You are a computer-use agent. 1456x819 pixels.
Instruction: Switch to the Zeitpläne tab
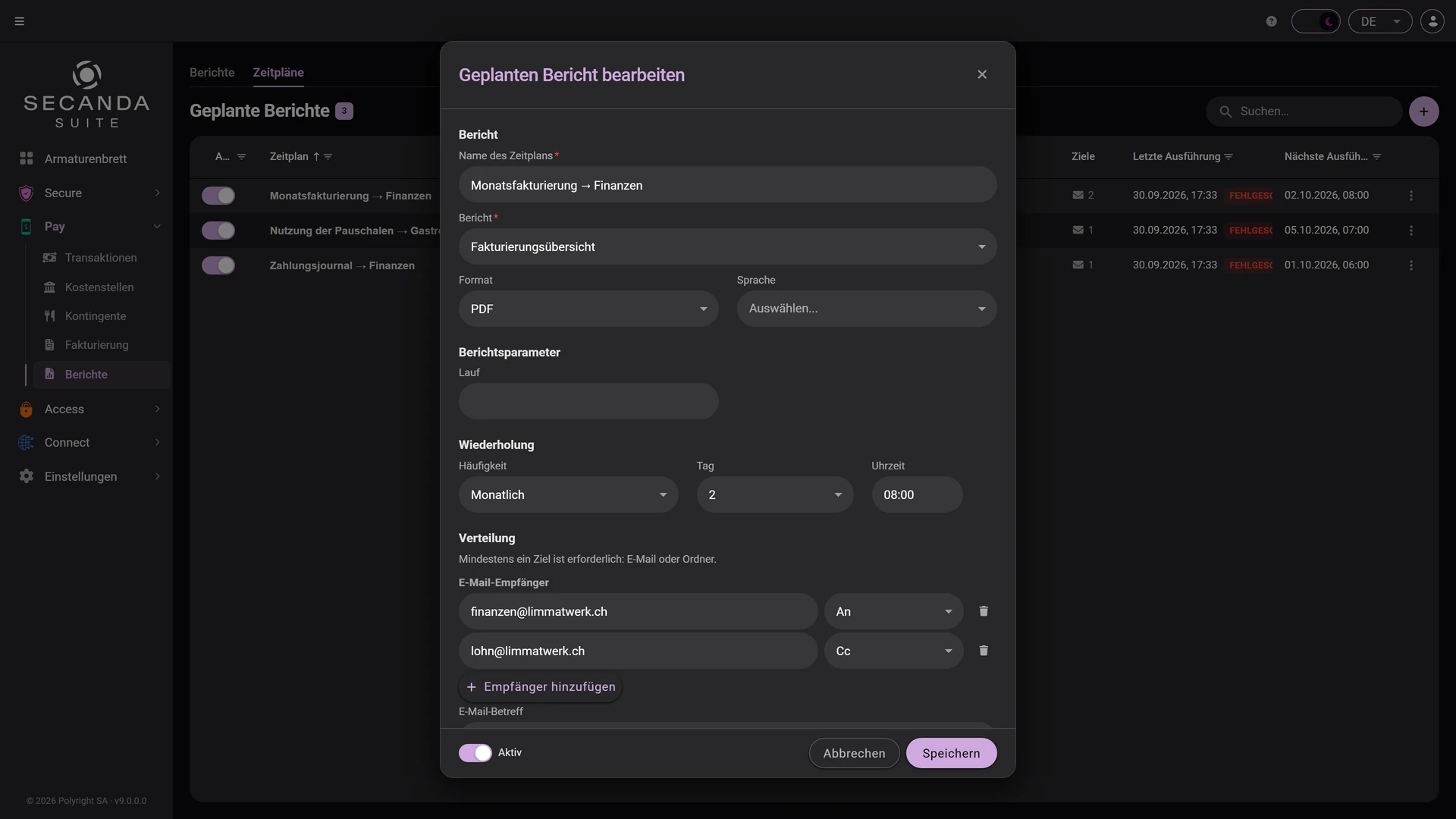pyautogui.click(x=278, y=73)
